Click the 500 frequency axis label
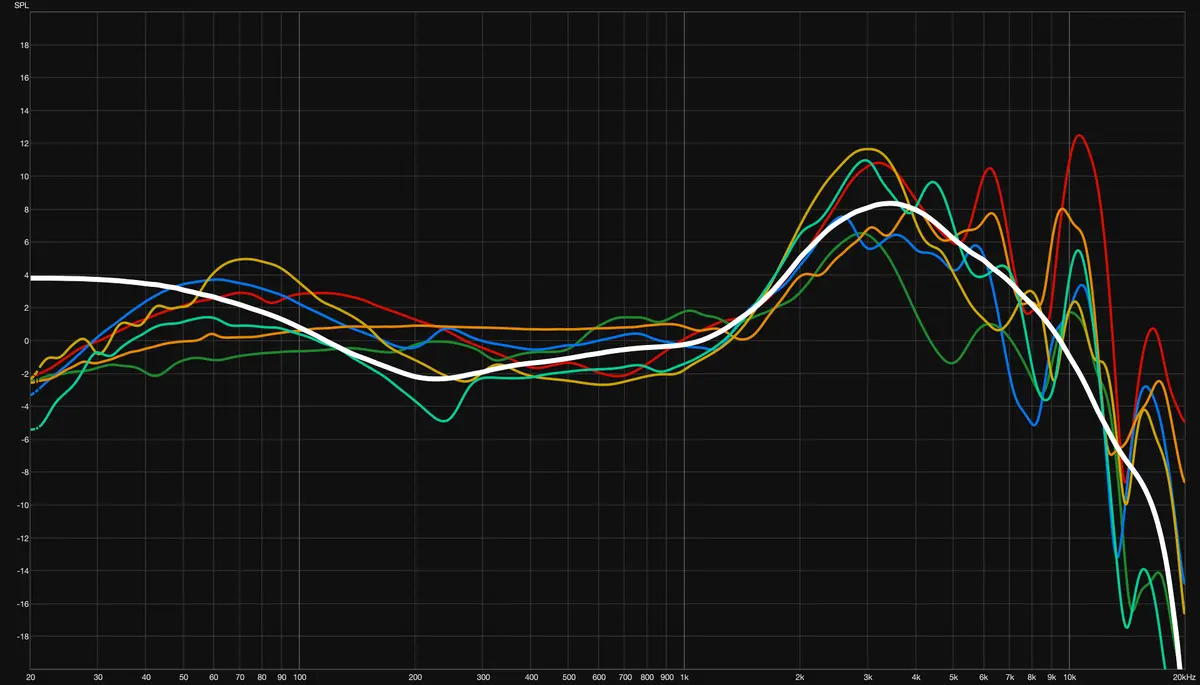This screenshot has width=1200, height=685. 568,677
